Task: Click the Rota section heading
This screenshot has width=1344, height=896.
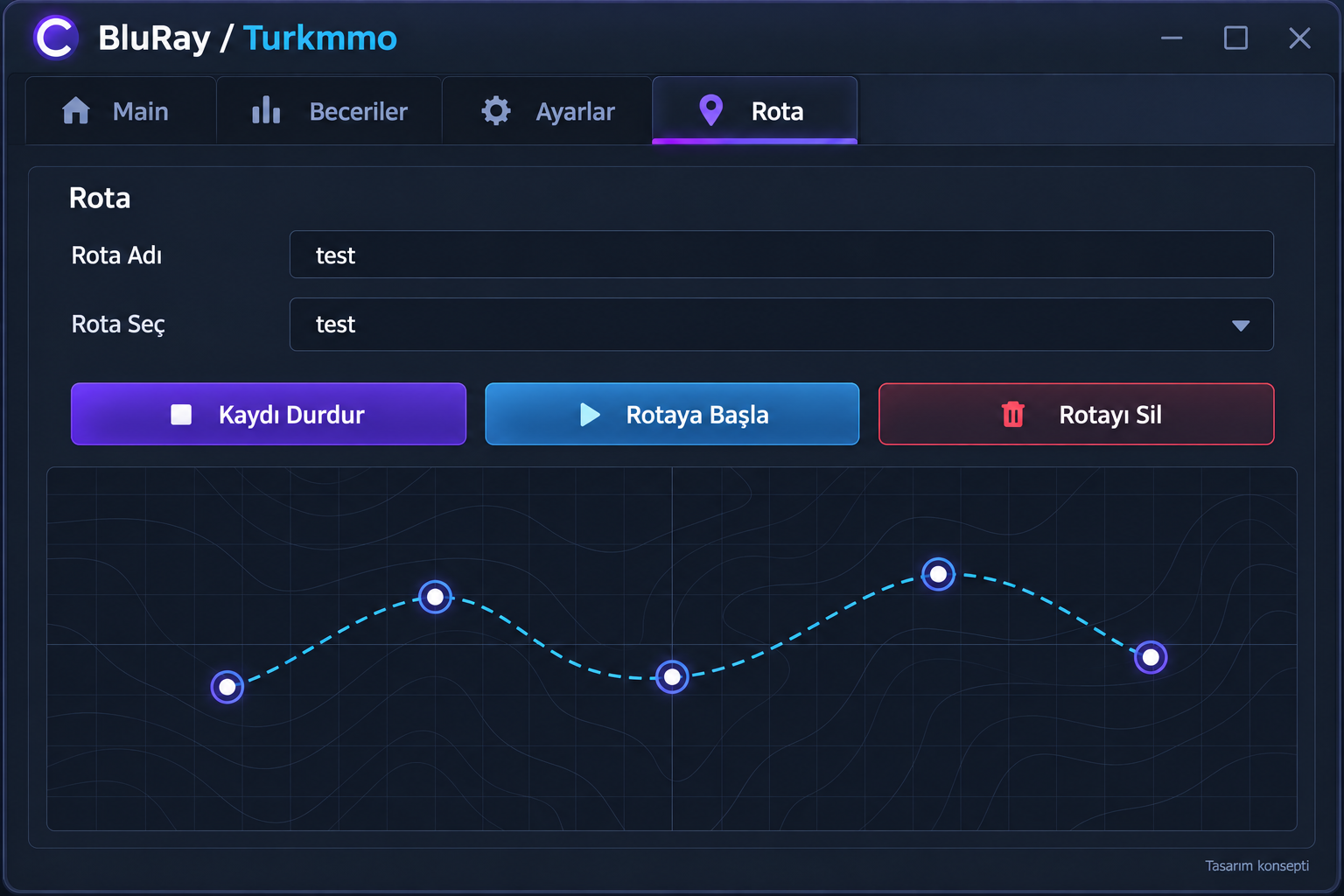Action: pos(100,198)
